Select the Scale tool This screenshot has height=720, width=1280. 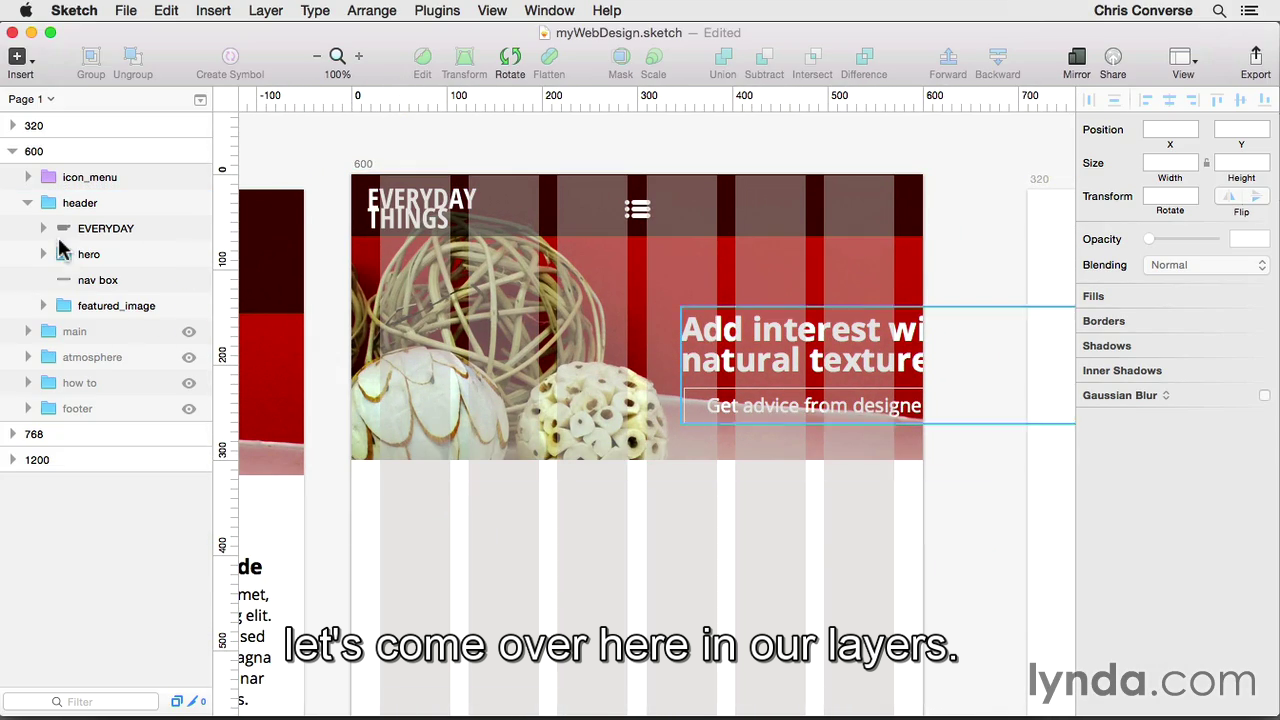click(654, 57)
